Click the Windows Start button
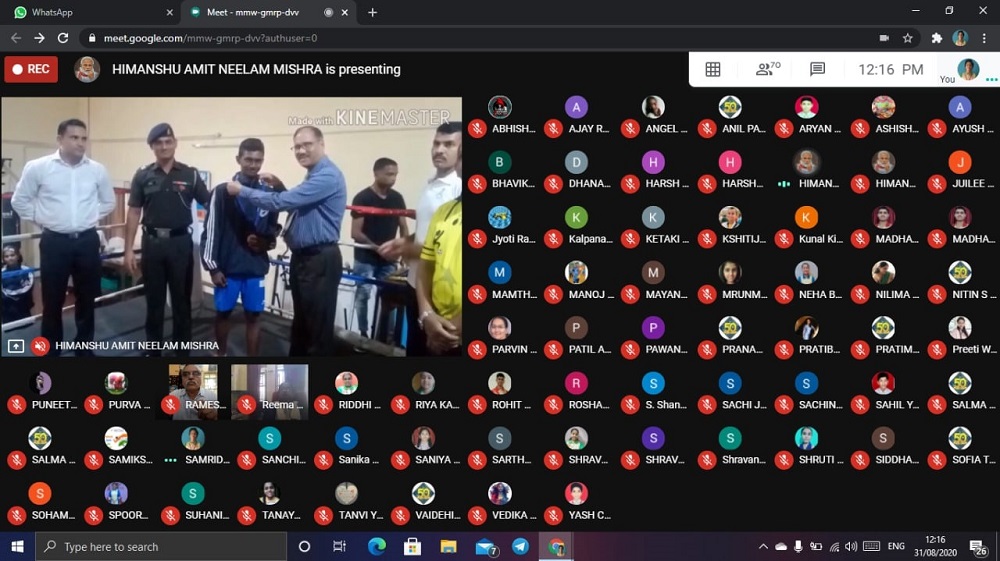1000x561 pixels. click(17, 546)
